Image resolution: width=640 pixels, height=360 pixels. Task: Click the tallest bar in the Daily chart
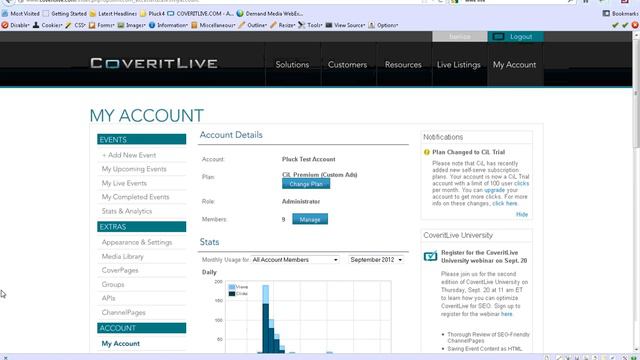(x=265, y=319)
